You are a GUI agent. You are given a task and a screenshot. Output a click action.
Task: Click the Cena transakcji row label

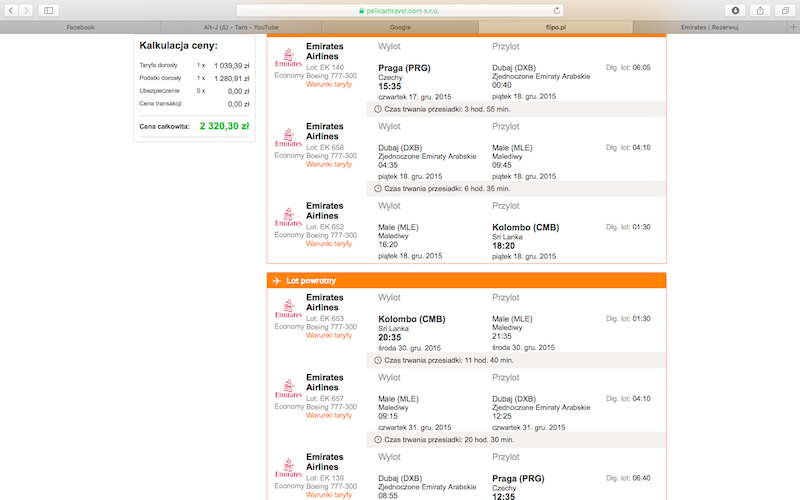[160, 104]
